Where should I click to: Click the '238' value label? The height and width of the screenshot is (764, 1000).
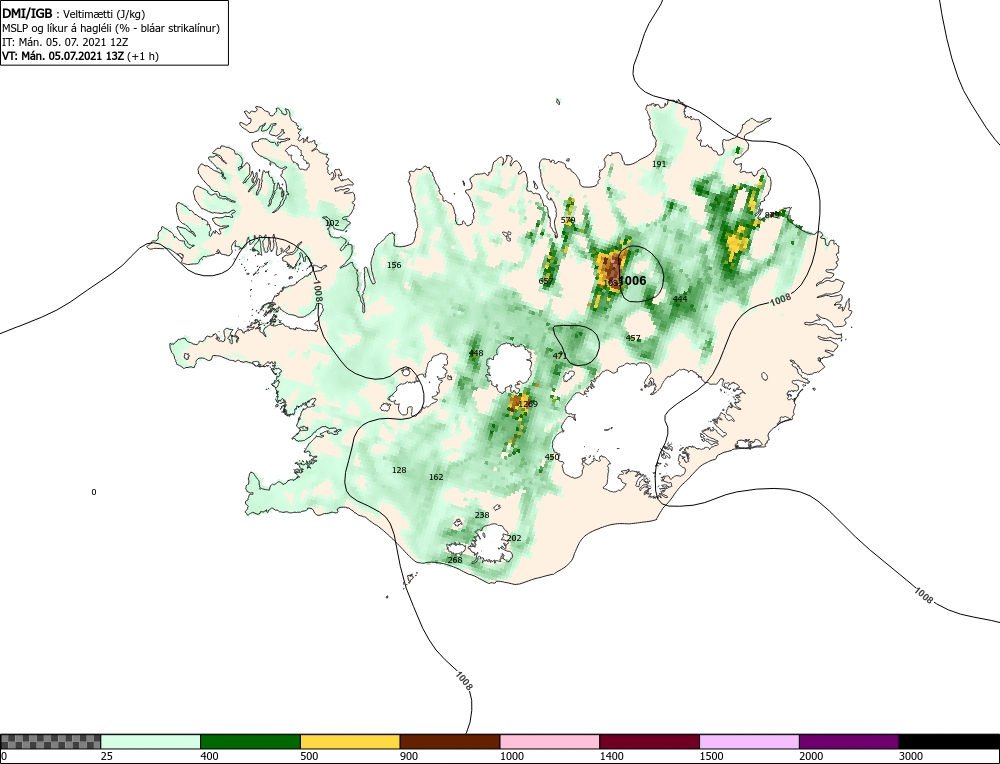[x=482, y=515]
